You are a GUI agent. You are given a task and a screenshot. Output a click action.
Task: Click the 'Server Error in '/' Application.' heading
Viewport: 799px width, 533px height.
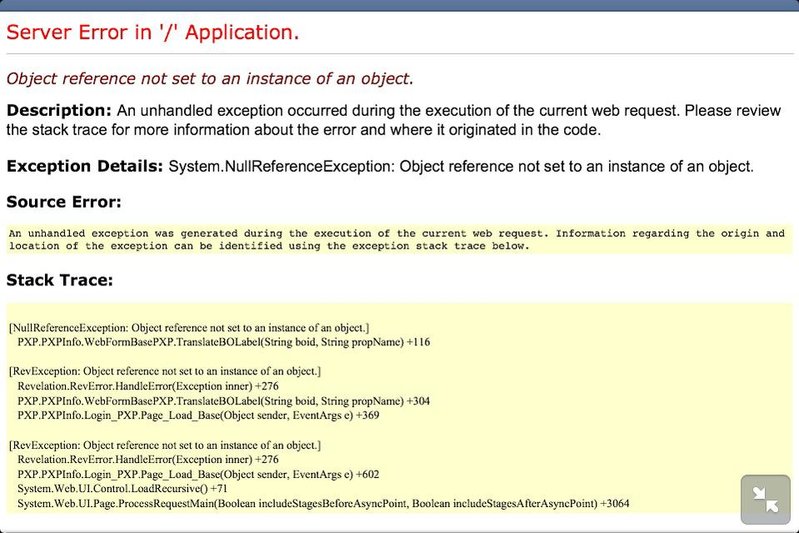(152, 32)
